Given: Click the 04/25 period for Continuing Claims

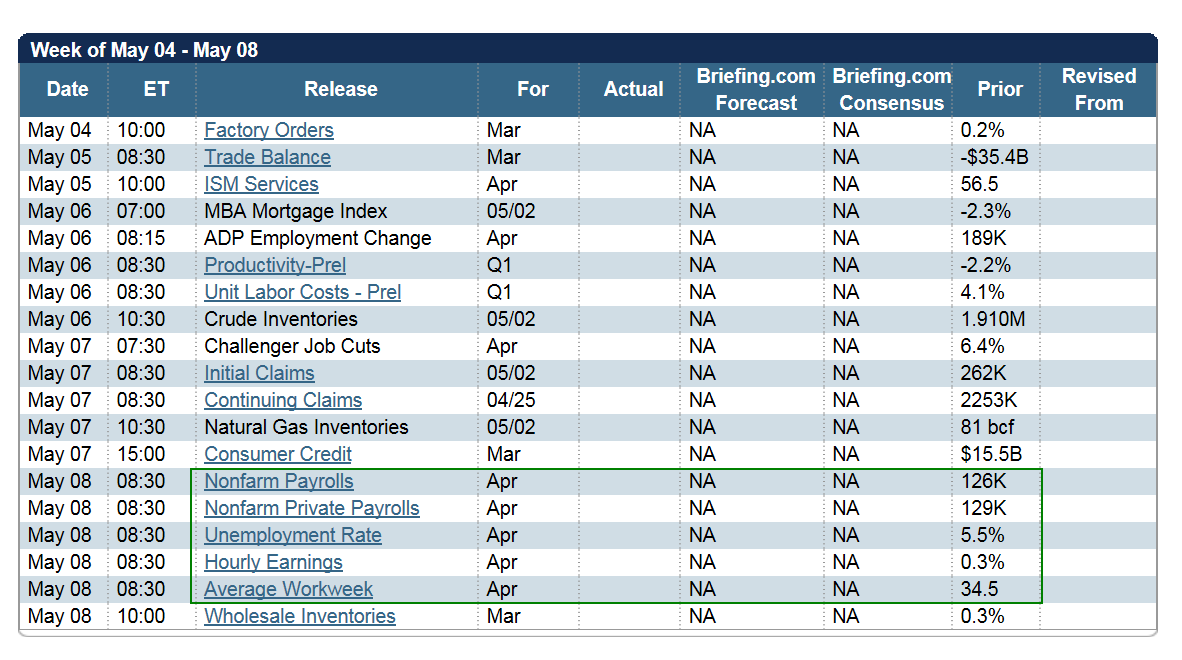Looking at the screenshot, I should [511, 400].
